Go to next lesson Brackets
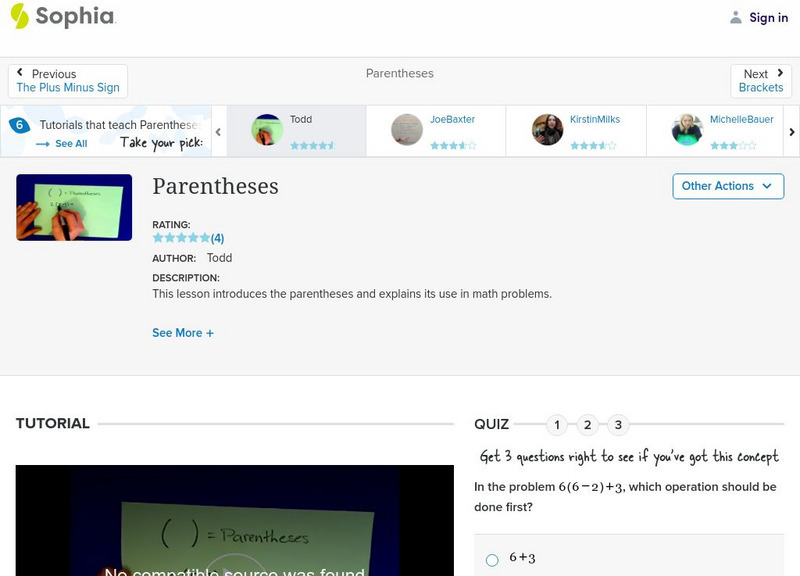The width and height of the screenshot is (800, 576). coord(761,81)
